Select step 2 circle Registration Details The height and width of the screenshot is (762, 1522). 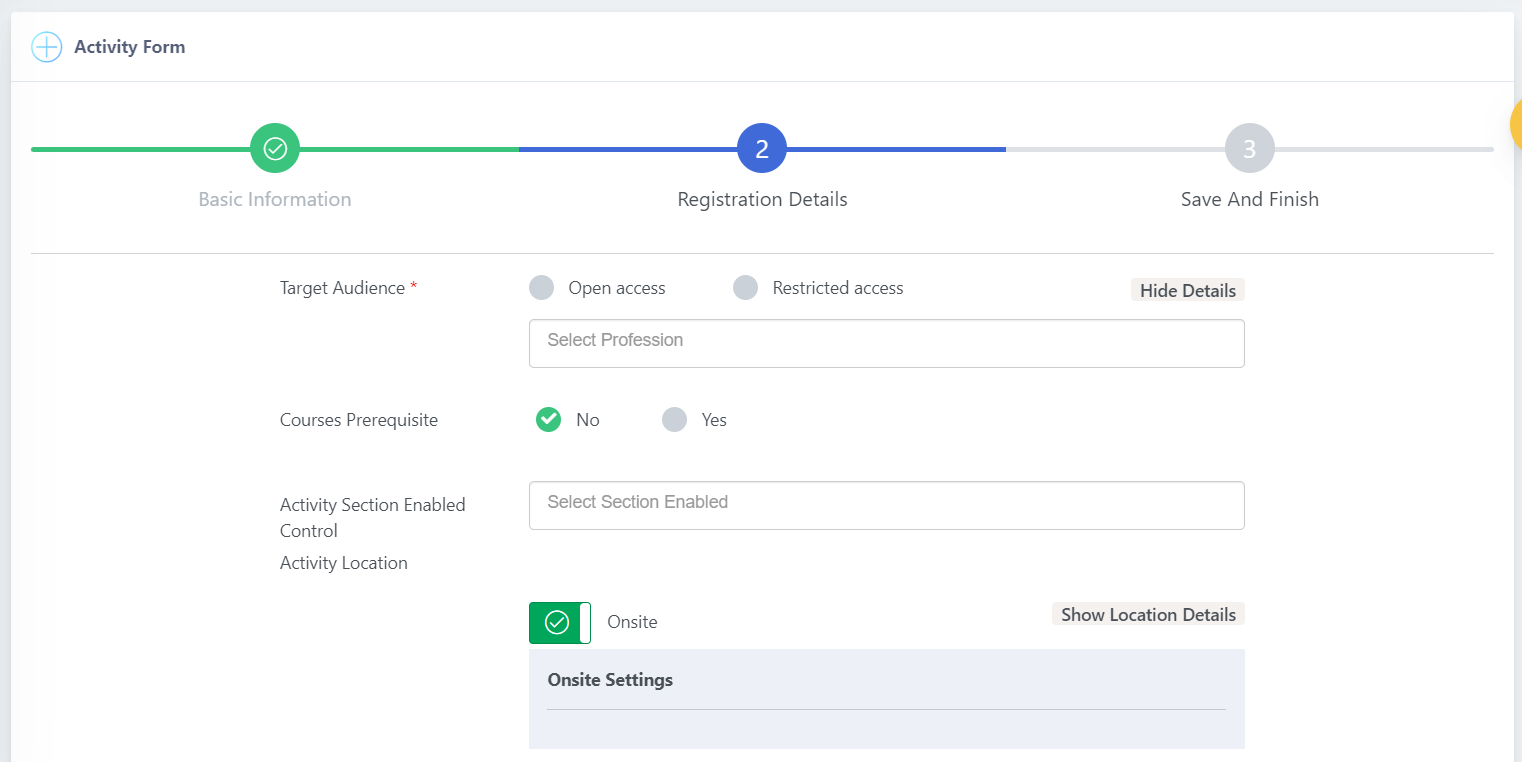click(x=762, y=148)
